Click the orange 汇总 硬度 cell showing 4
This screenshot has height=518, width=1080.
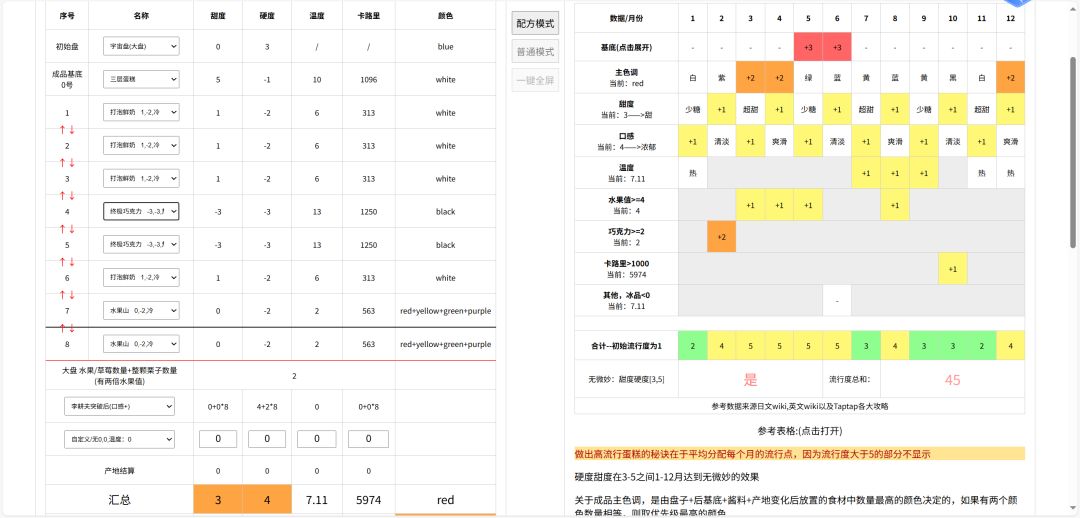[x=267, y=500]
